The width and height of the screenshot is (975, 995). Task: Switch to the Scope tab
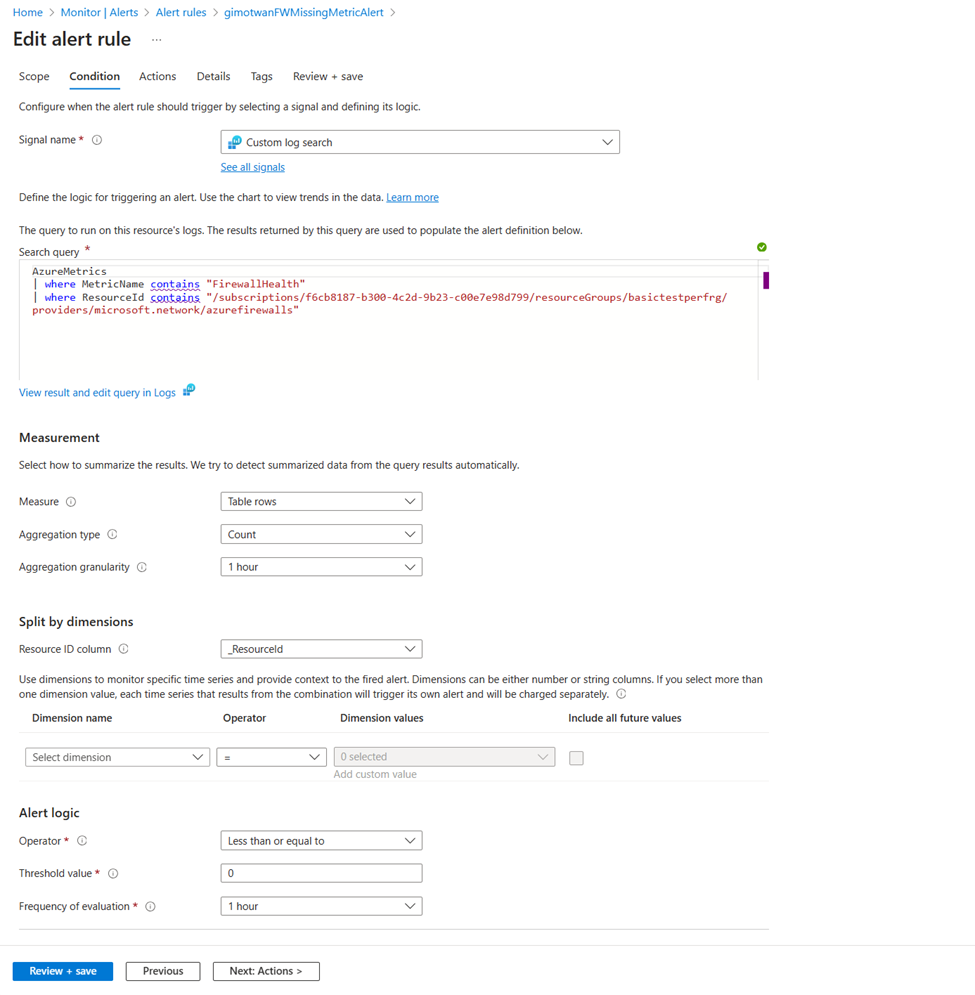[x=34, y=76]
